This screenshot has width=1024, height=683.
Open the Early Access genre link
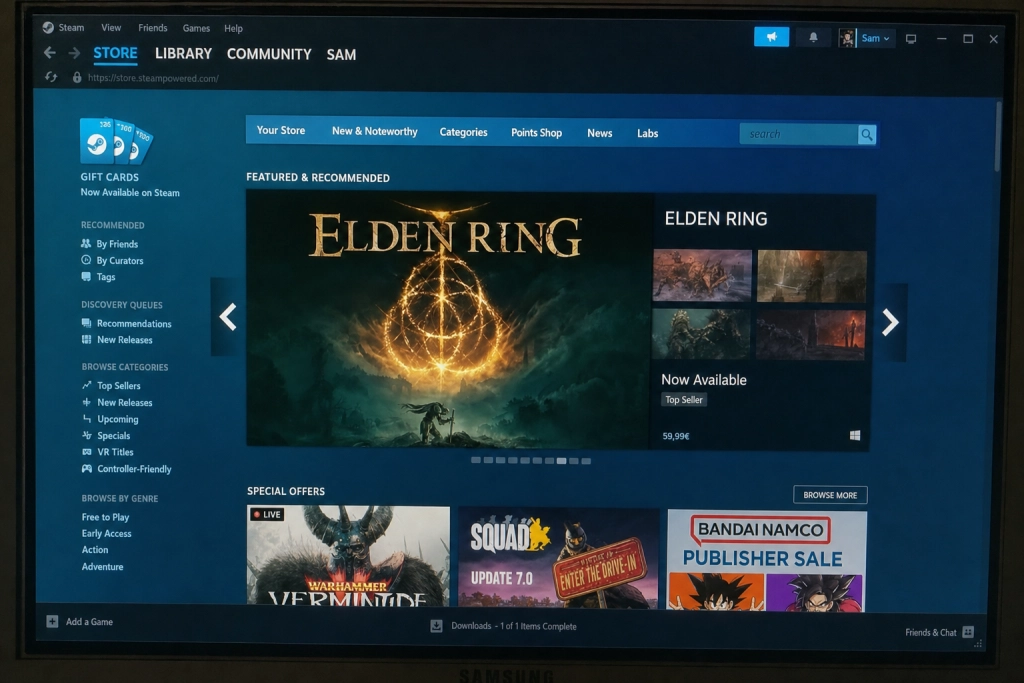click(x=106, y=533)
